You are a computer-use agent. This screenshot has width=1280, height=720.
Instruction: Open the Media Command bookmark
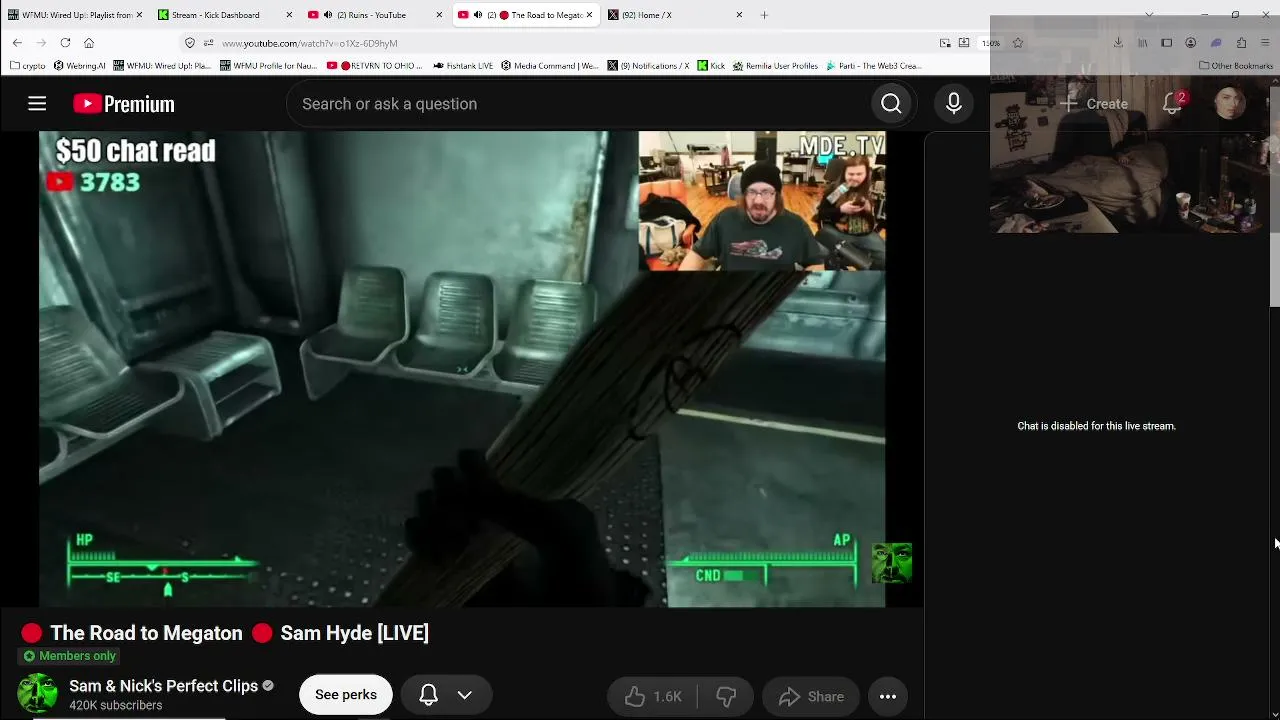coord(549,66)
